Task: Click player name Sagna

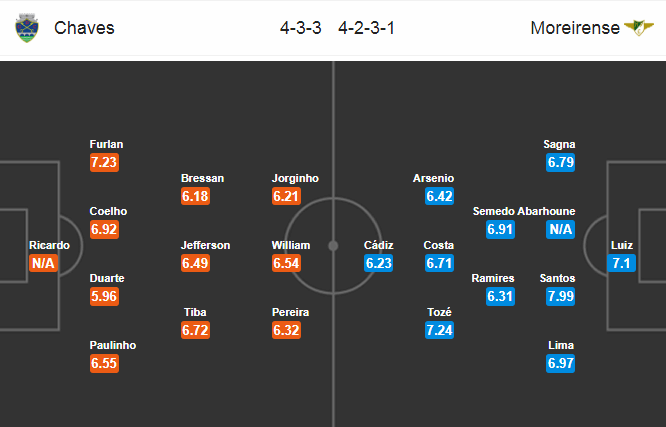Action: pyautogui.click(x=559, y=144)
